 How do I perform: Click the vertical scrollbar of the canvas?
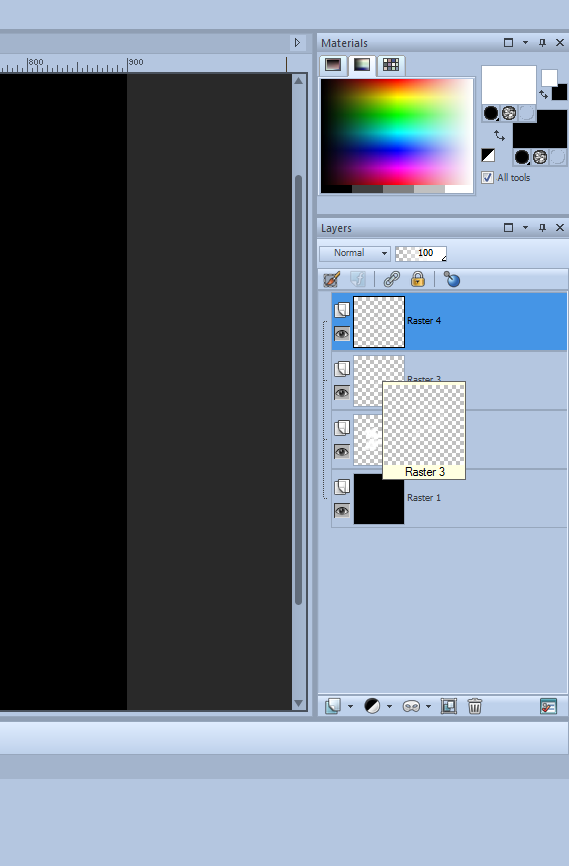pos(299,390)
